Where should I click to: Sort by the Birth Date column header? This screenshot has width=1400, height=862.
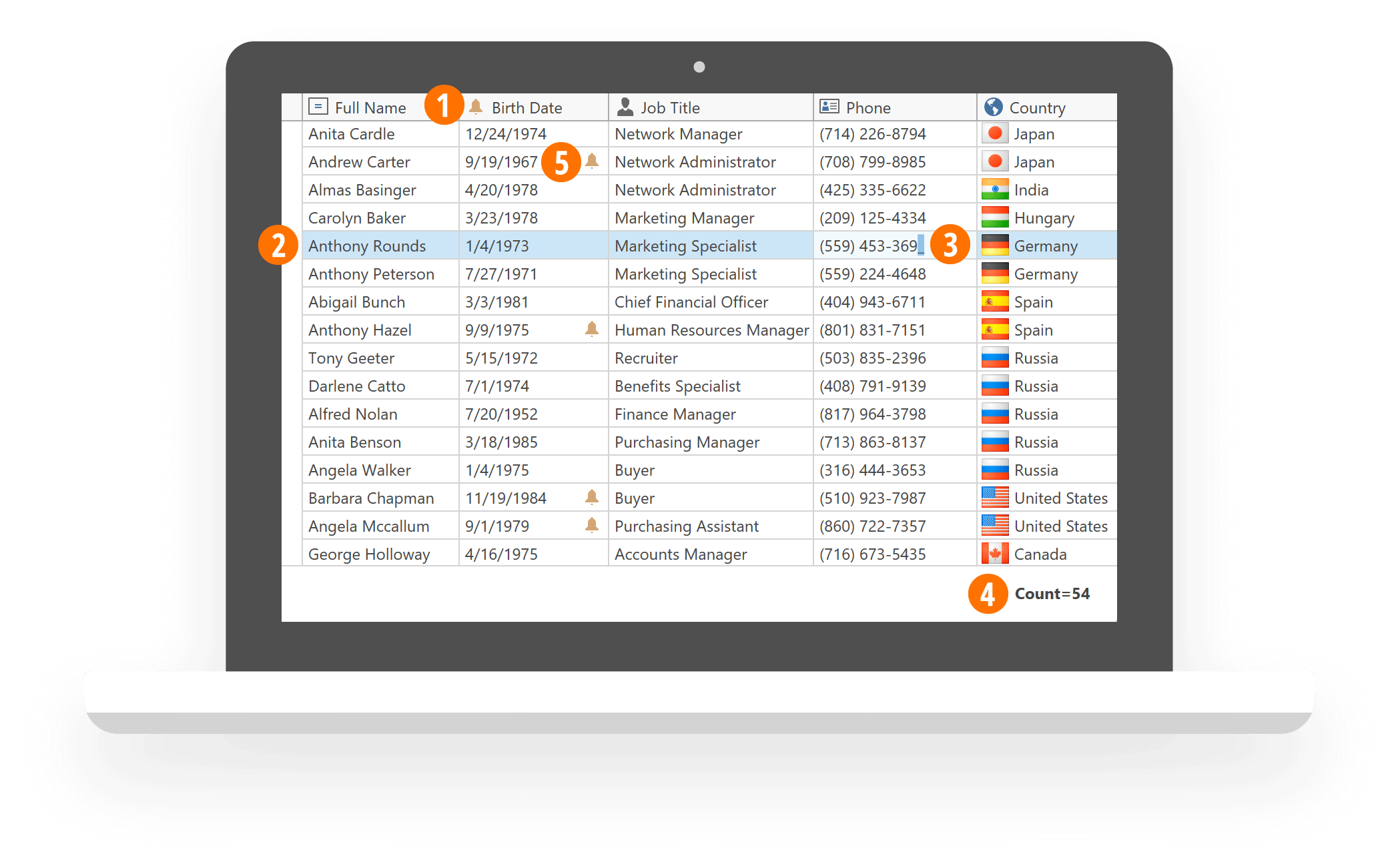tap(527, 107)
